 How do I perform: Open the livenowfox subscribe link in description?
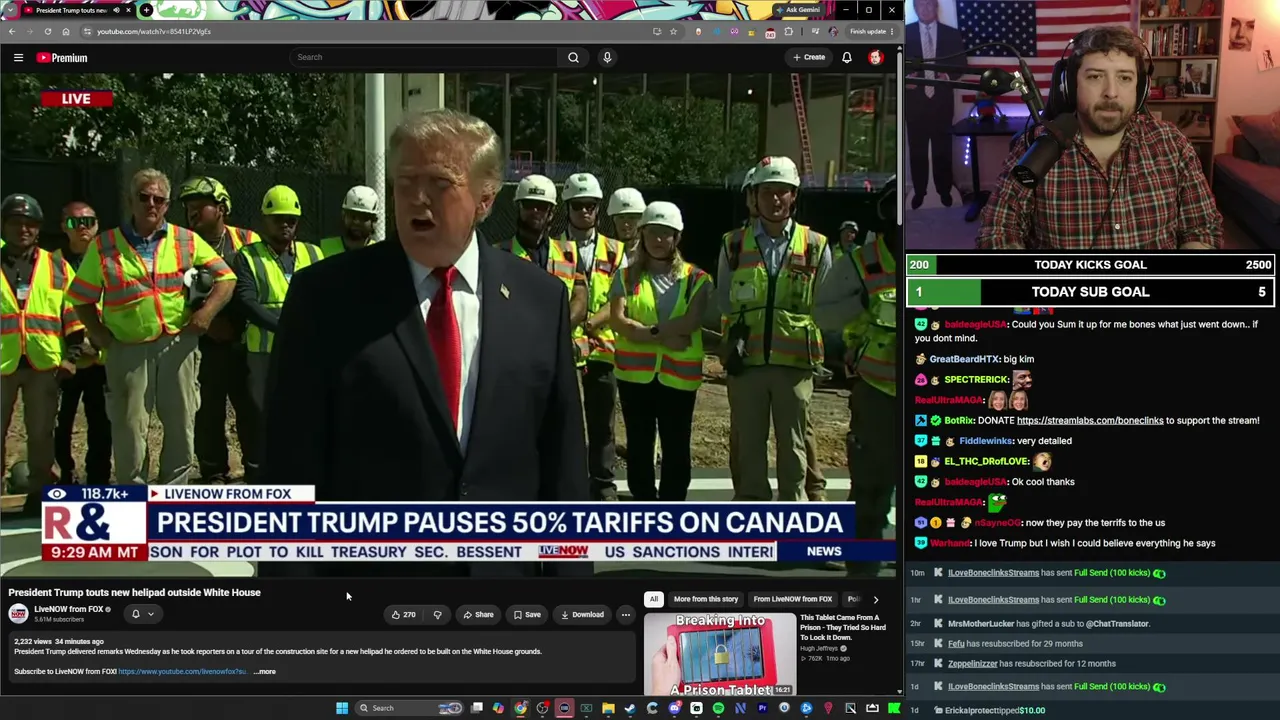(x=183, y=672)
